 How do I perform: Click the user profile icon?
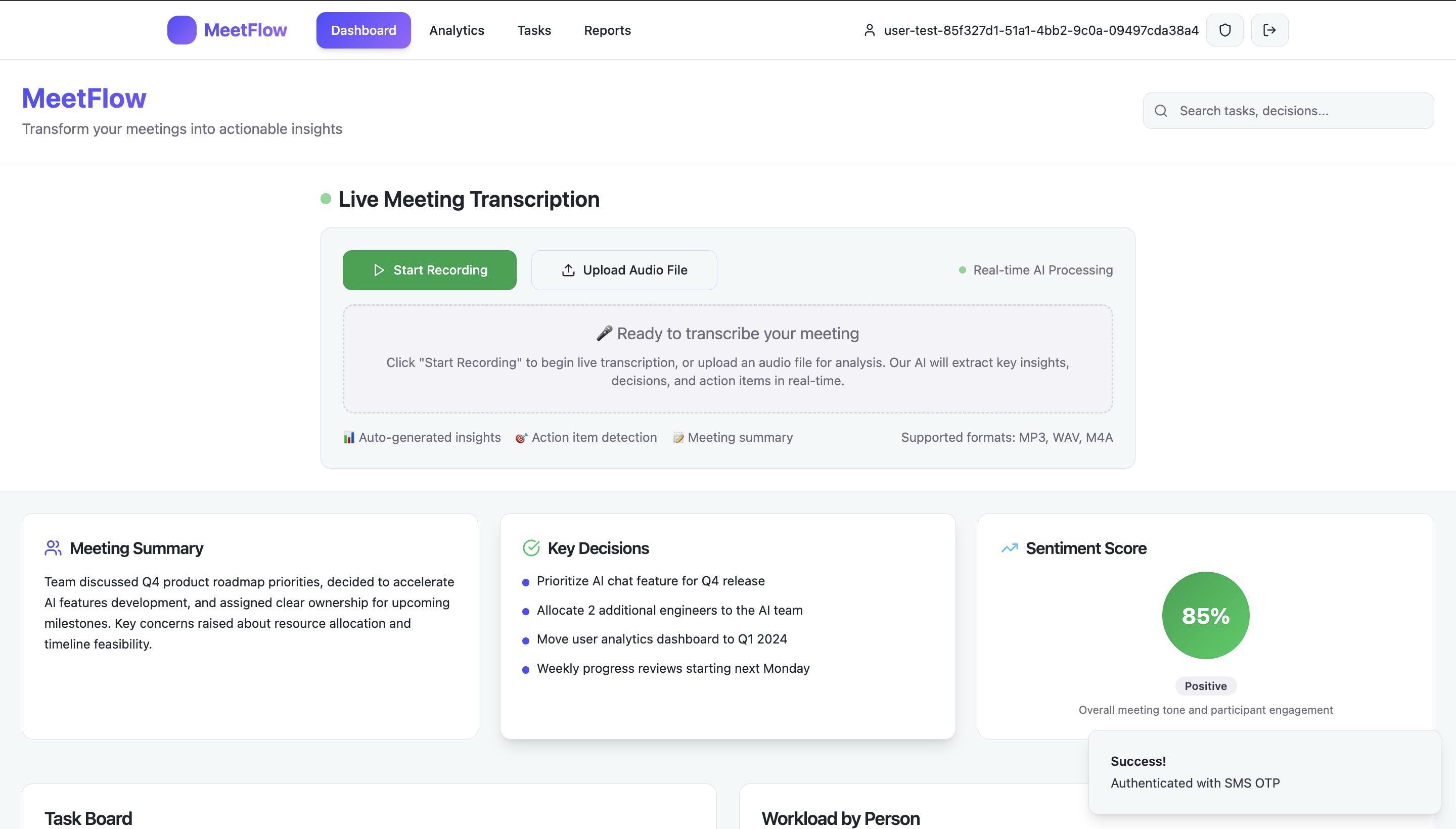click(869, 30)
